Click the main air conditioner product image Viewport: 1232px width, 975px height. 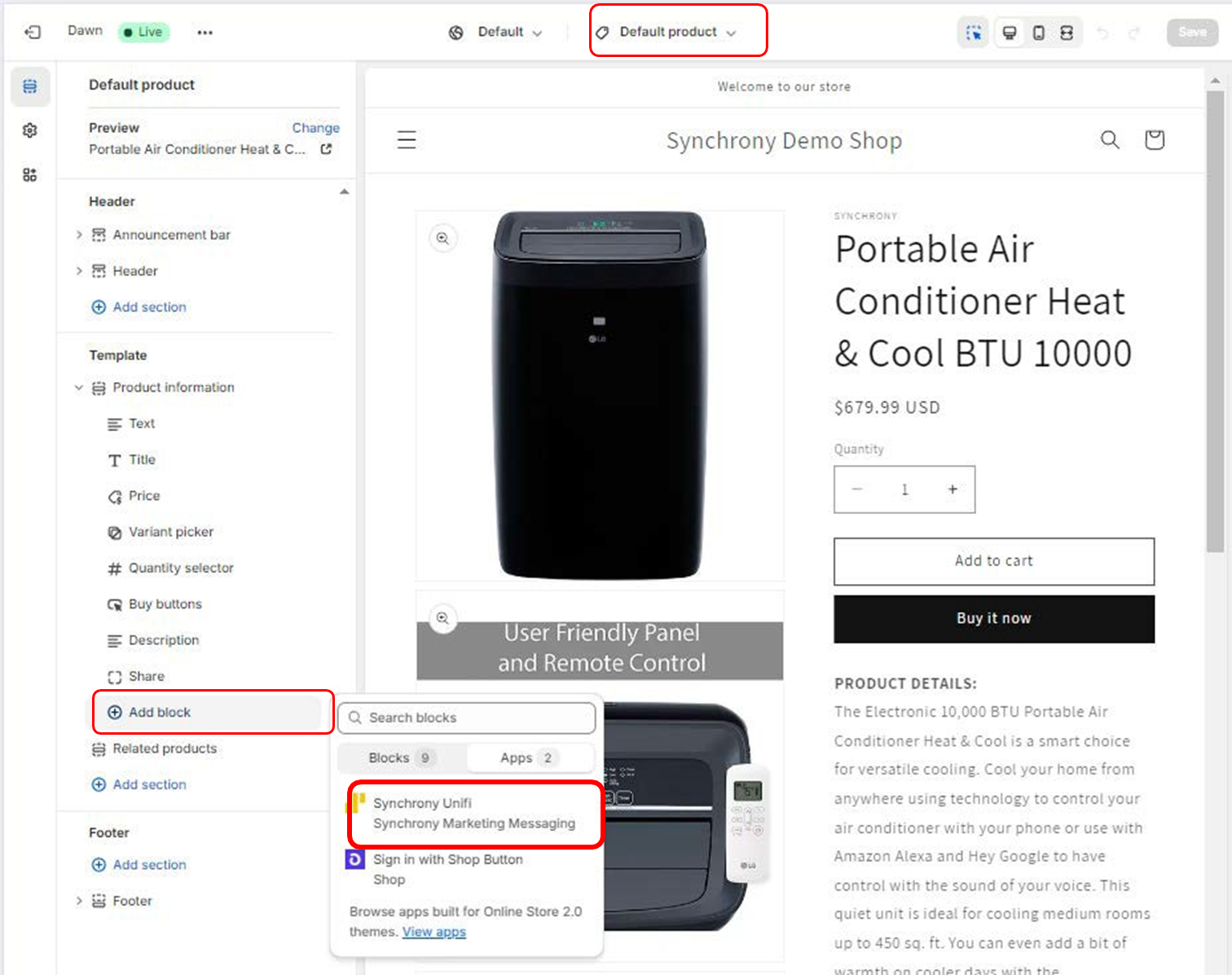tap(601, 395)
